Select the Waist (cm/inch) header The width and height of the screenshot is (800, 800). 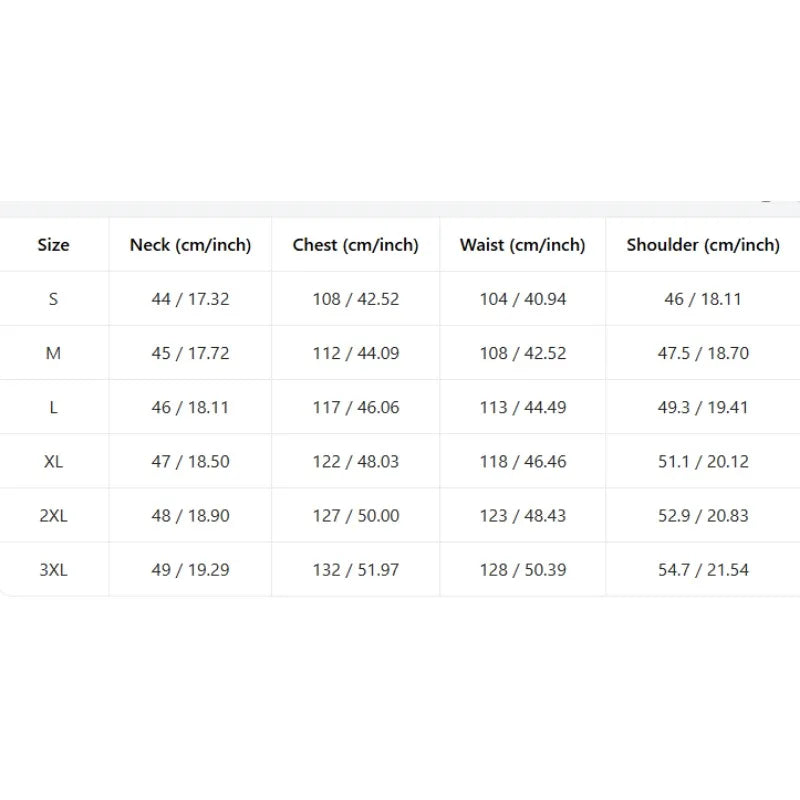point(522,245)
